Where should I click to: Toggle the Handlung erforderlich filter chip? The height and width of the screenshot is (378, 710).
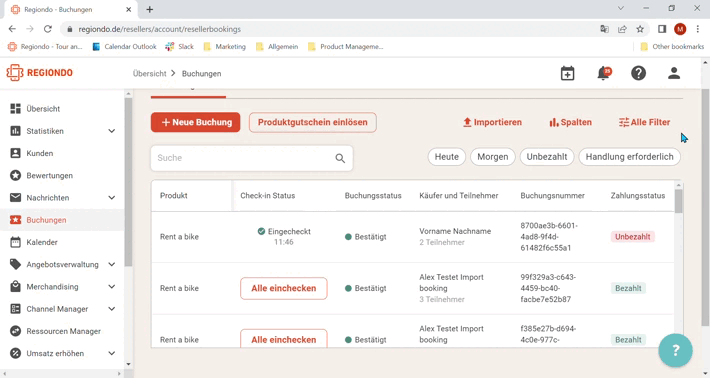629,157
